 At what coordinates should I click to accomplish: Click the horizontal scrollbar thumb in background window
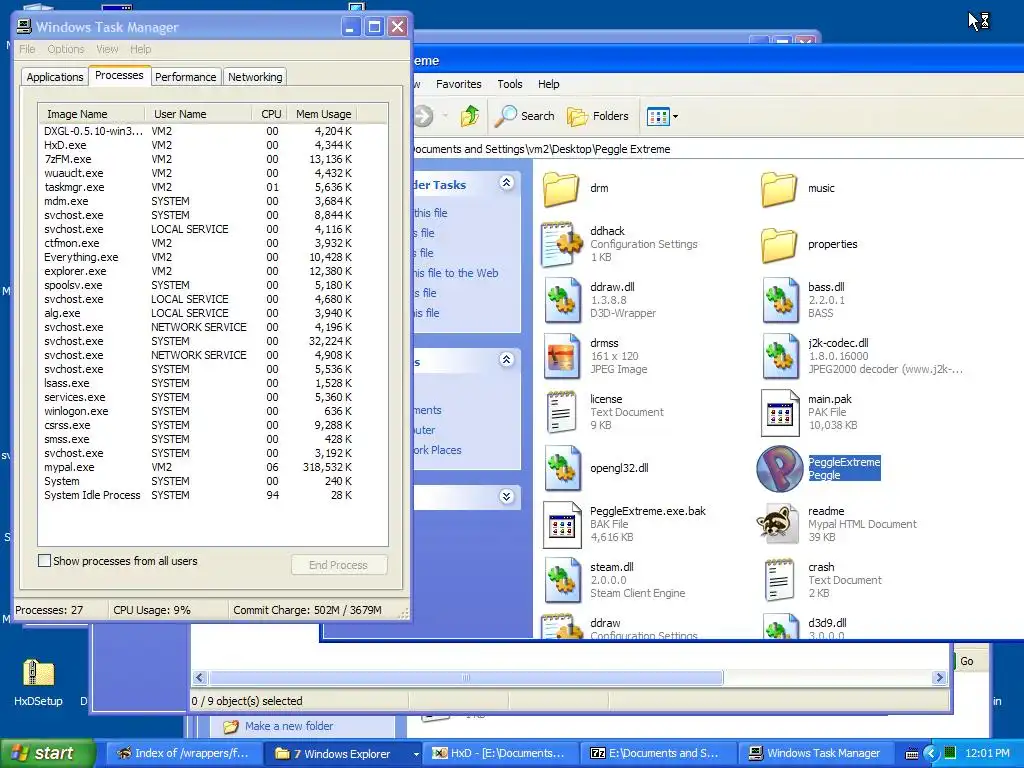tap(466, 678)
